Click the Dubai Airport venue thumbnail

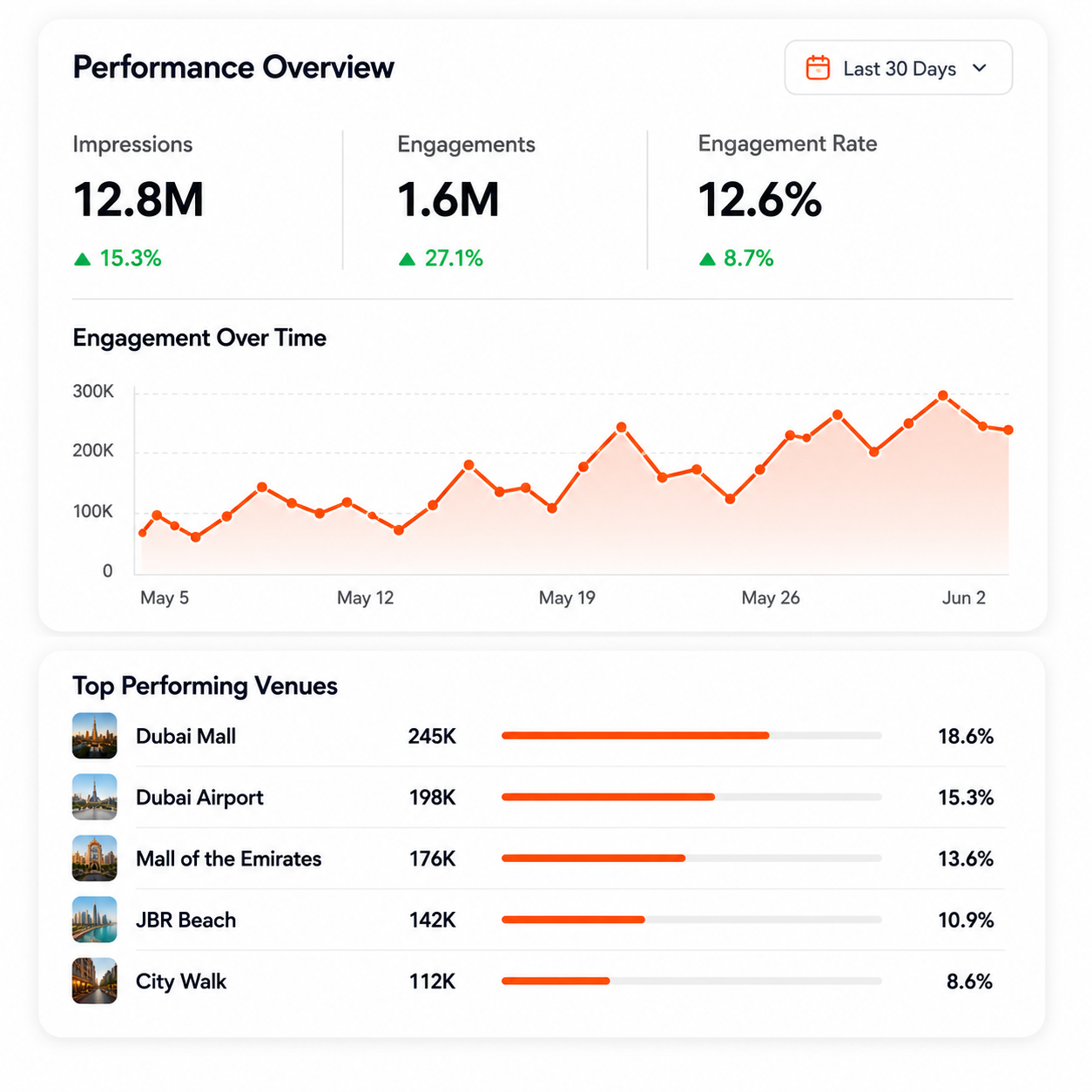pos(94,797)
